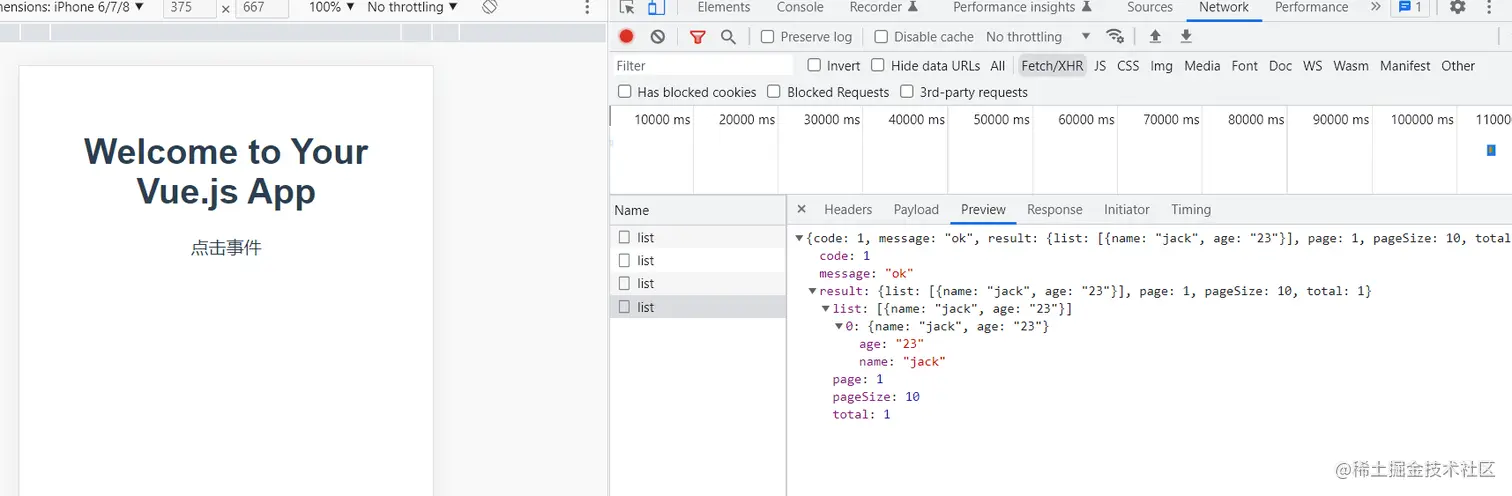Image resolution: width=1512 pixels, height=496 pixels.
Task: Switch to the Sources tab
Action: [x=1150, y=7]
